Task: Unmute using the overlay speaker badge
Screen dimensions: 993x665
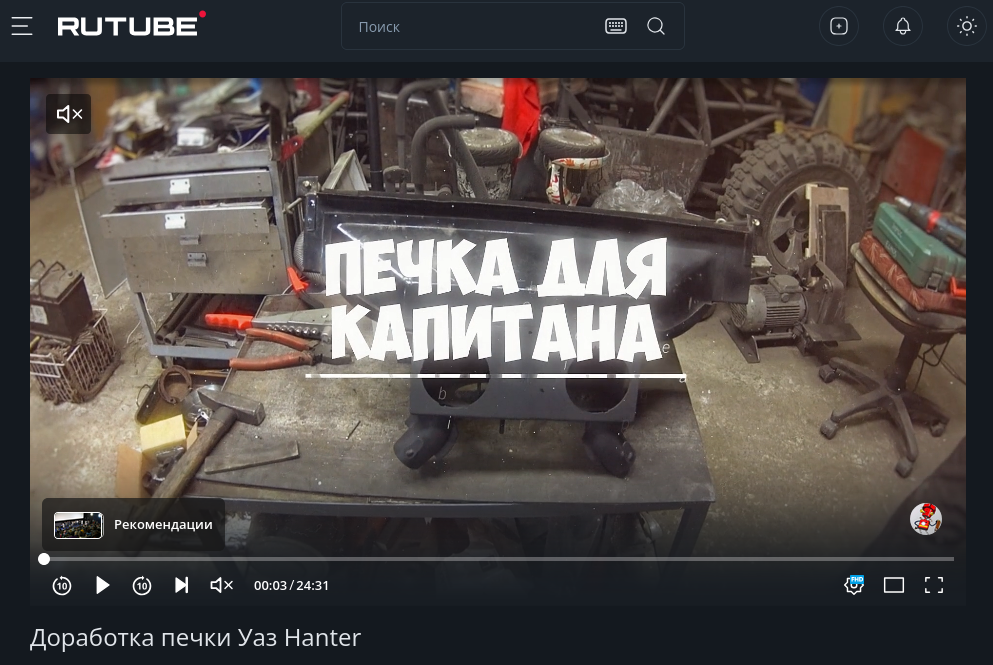Action: tap(68, 114)
